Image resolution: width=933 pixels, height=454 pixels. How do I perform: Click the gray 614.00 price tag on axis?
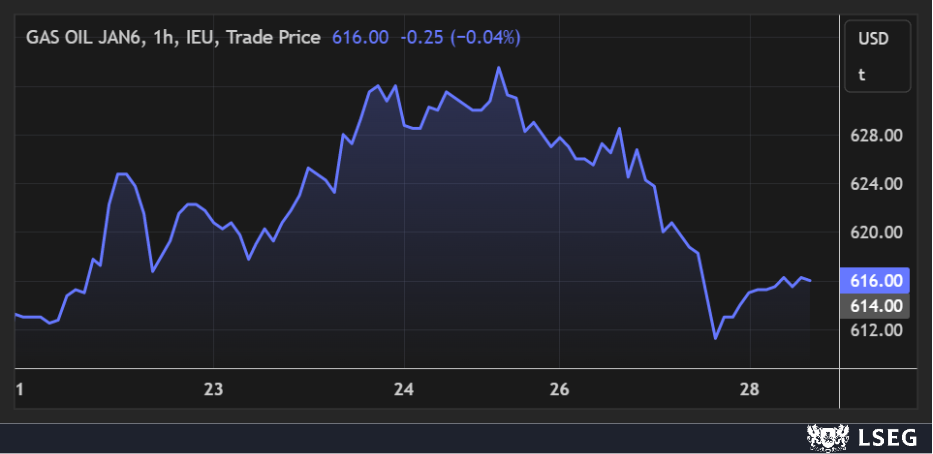877,306
